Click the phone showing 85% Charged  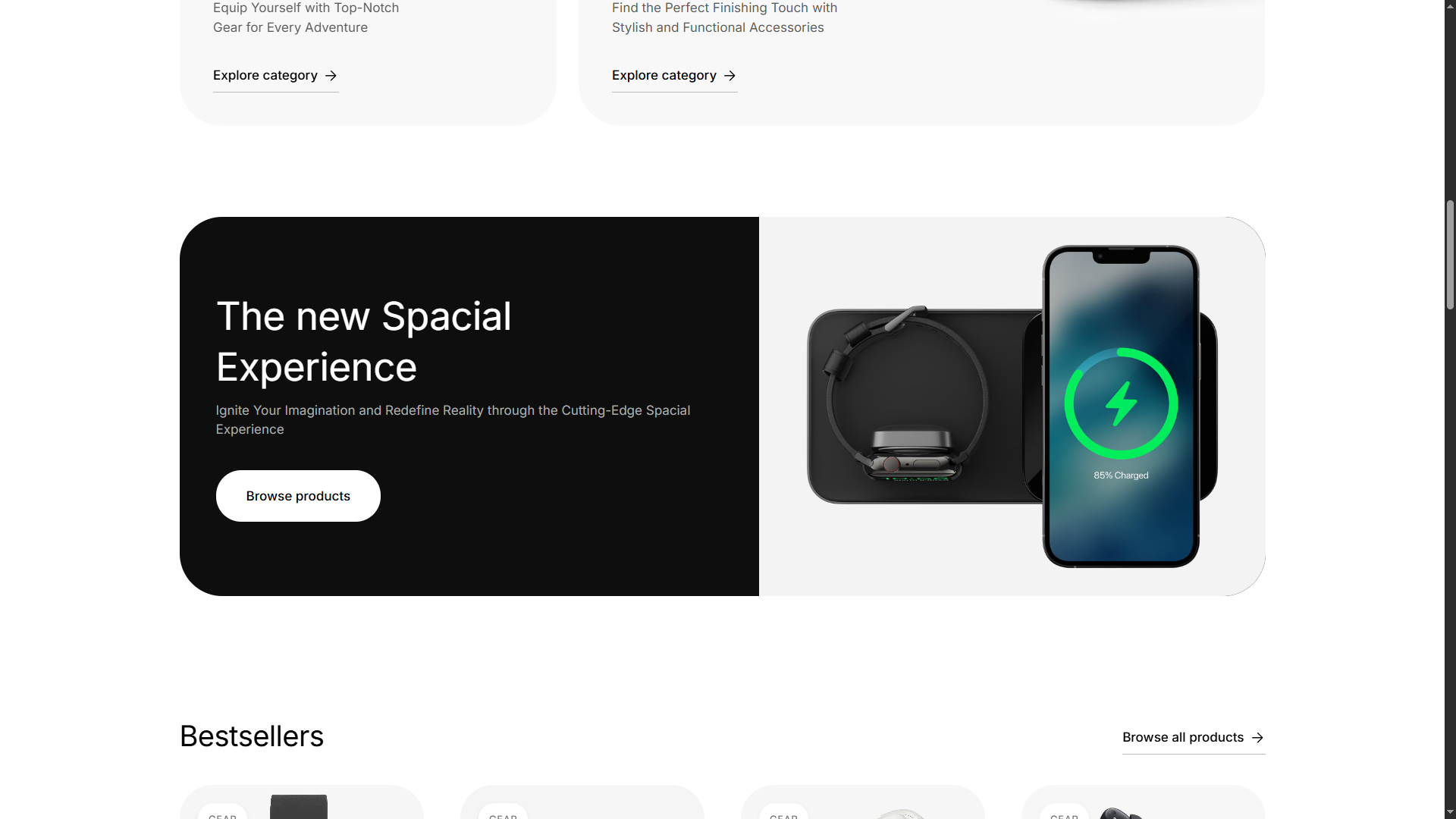(x=1121, y=406)
